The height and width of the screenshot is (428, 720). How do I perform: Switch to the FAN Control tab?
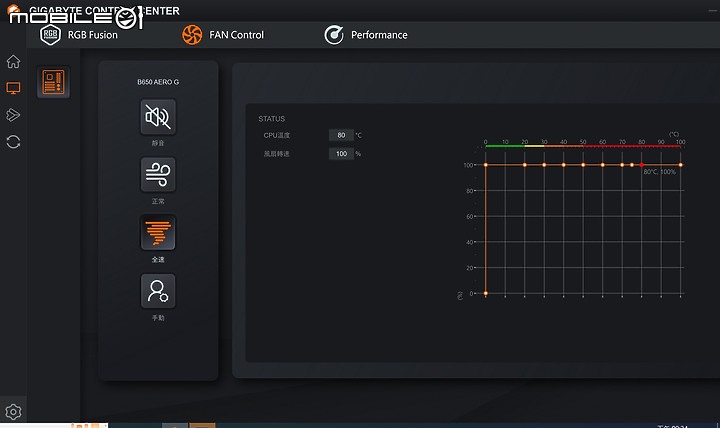pos(223,35)
